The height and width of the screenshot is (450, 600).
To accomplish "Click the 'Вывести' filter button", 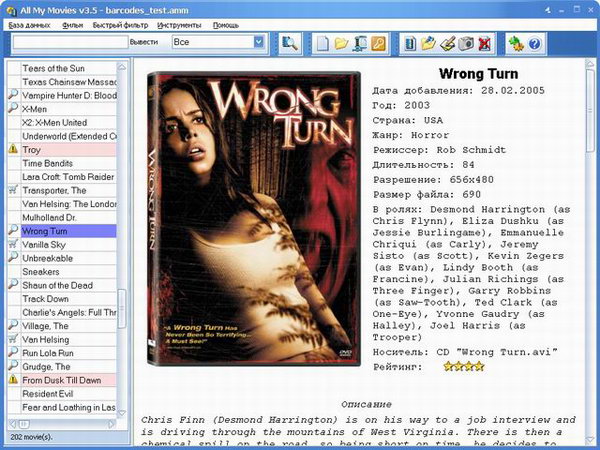I will point(144,43).
